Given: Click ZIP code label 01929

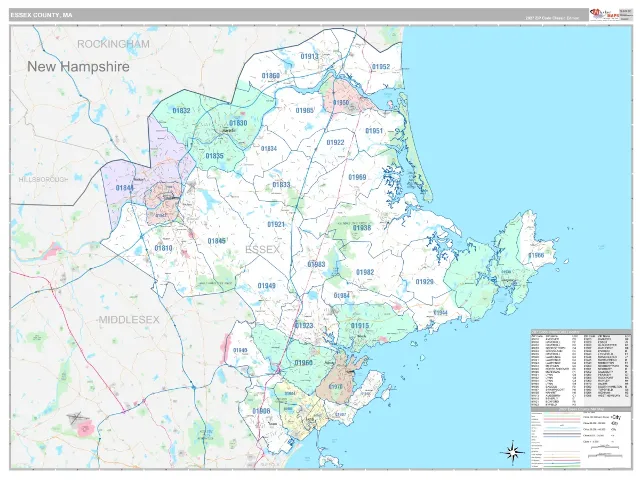Looking at the screenshot, I should [x=424, y=282].
